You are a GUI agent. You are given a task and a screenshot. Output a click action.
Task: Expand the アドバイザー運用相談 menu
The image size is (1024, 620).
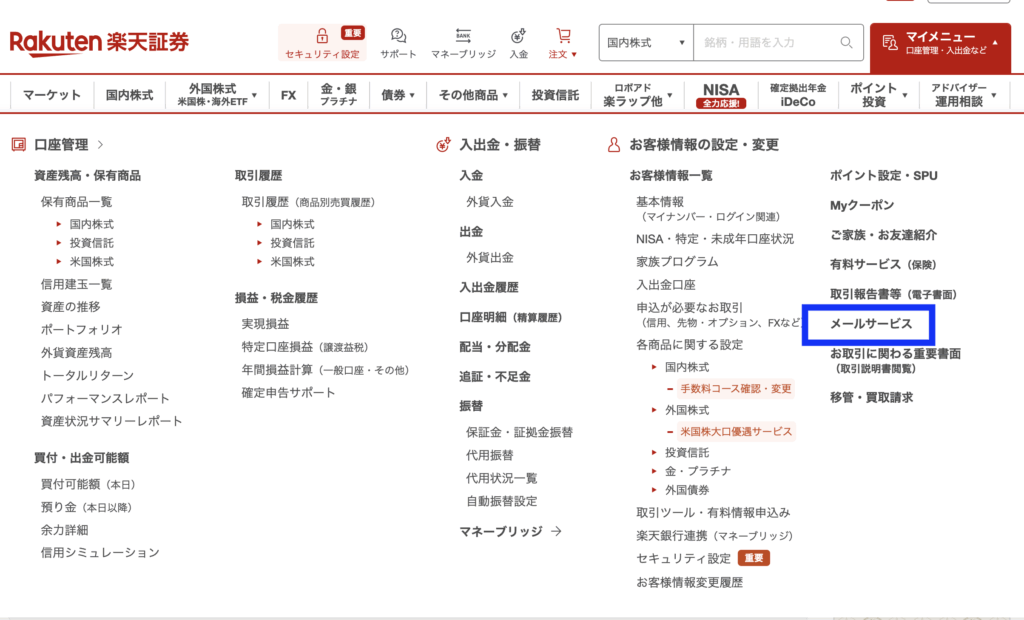click(x=964, y=95)
